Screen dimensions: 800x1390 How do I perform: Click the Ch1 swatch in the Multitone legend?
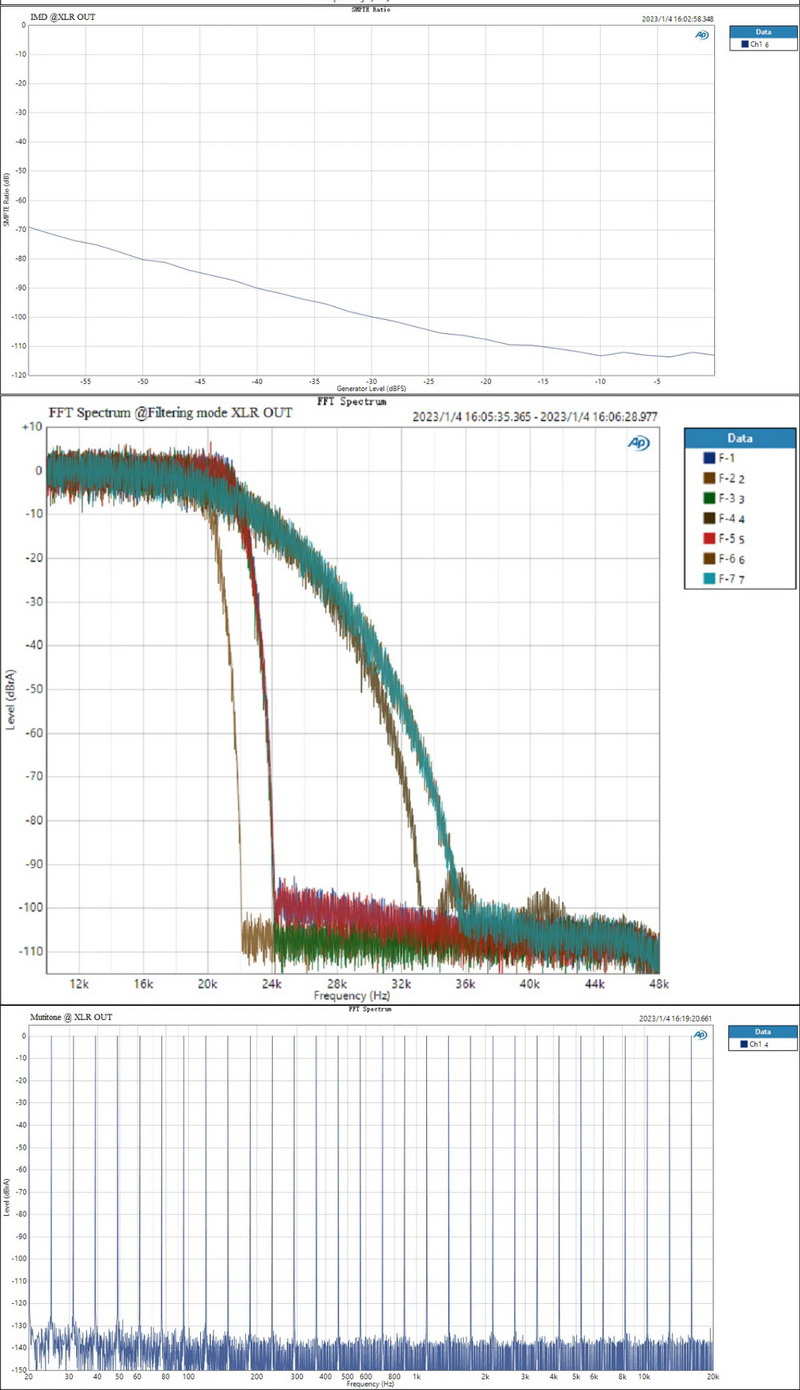point(744,1045)
